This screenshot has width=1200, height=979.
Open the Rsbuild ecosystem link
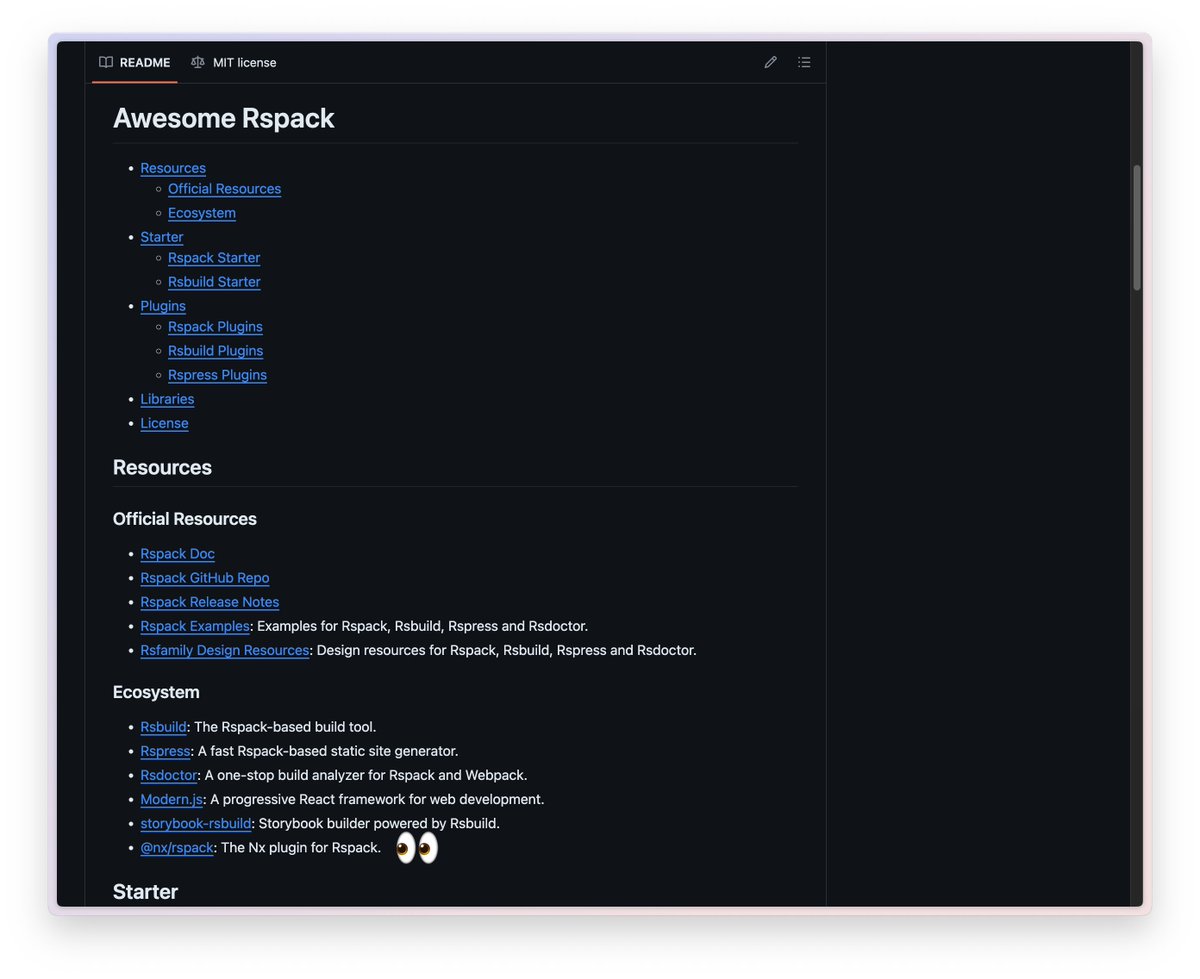(x=163, y=727)
